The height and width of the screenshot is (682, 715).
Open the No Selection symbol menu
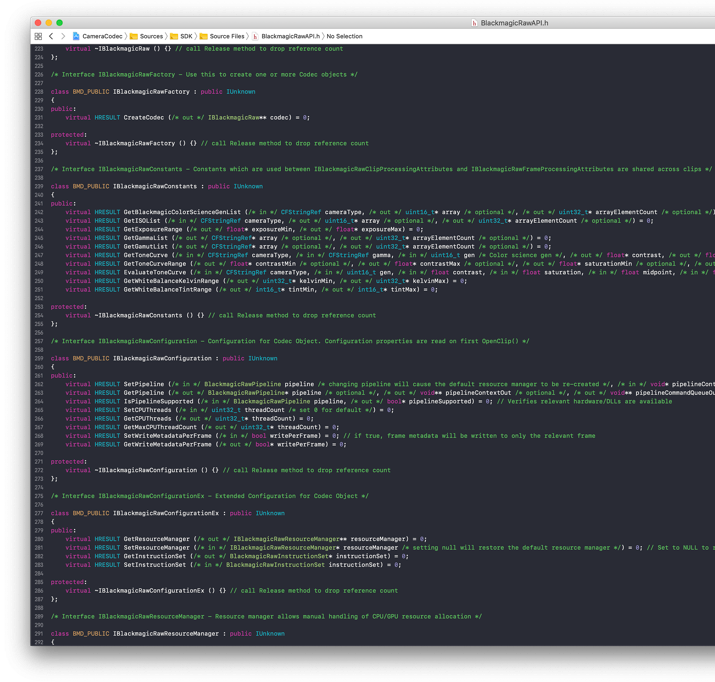[344, 36]
